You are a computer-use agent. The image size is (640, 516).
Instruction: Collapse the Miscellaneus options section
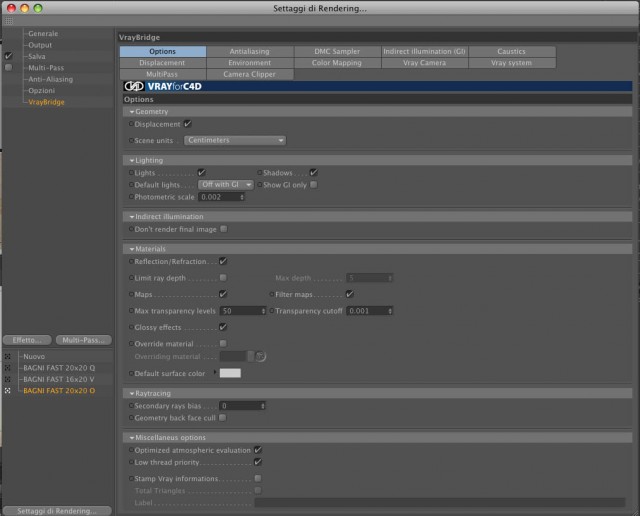pyautogui.click(x=132, y=438)
